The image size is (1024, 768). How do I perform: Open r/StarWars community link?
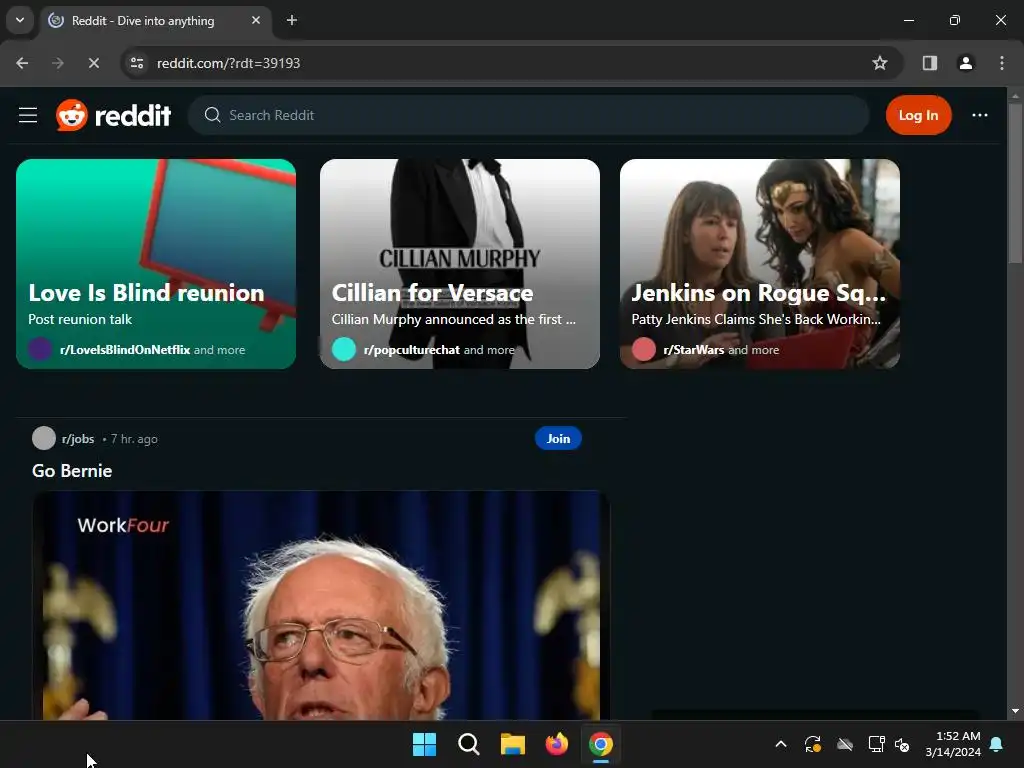(694, 350)
